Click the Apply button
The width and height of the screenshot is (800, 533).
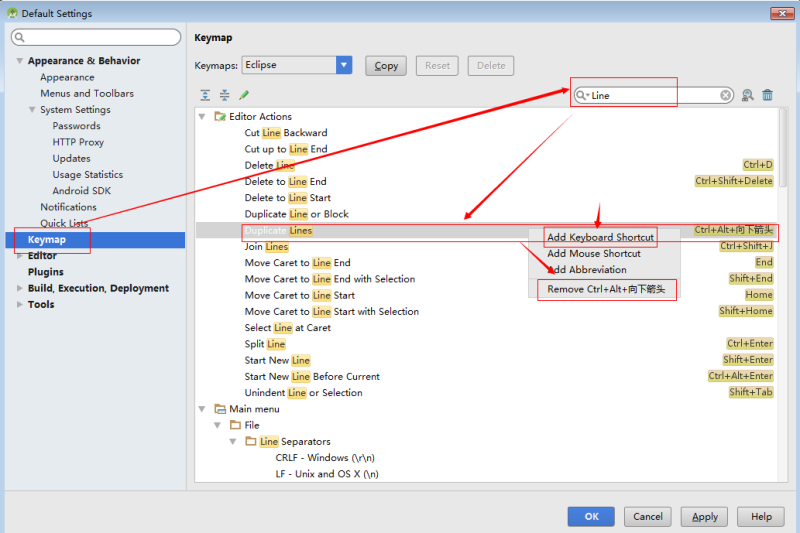pos(704,517)
